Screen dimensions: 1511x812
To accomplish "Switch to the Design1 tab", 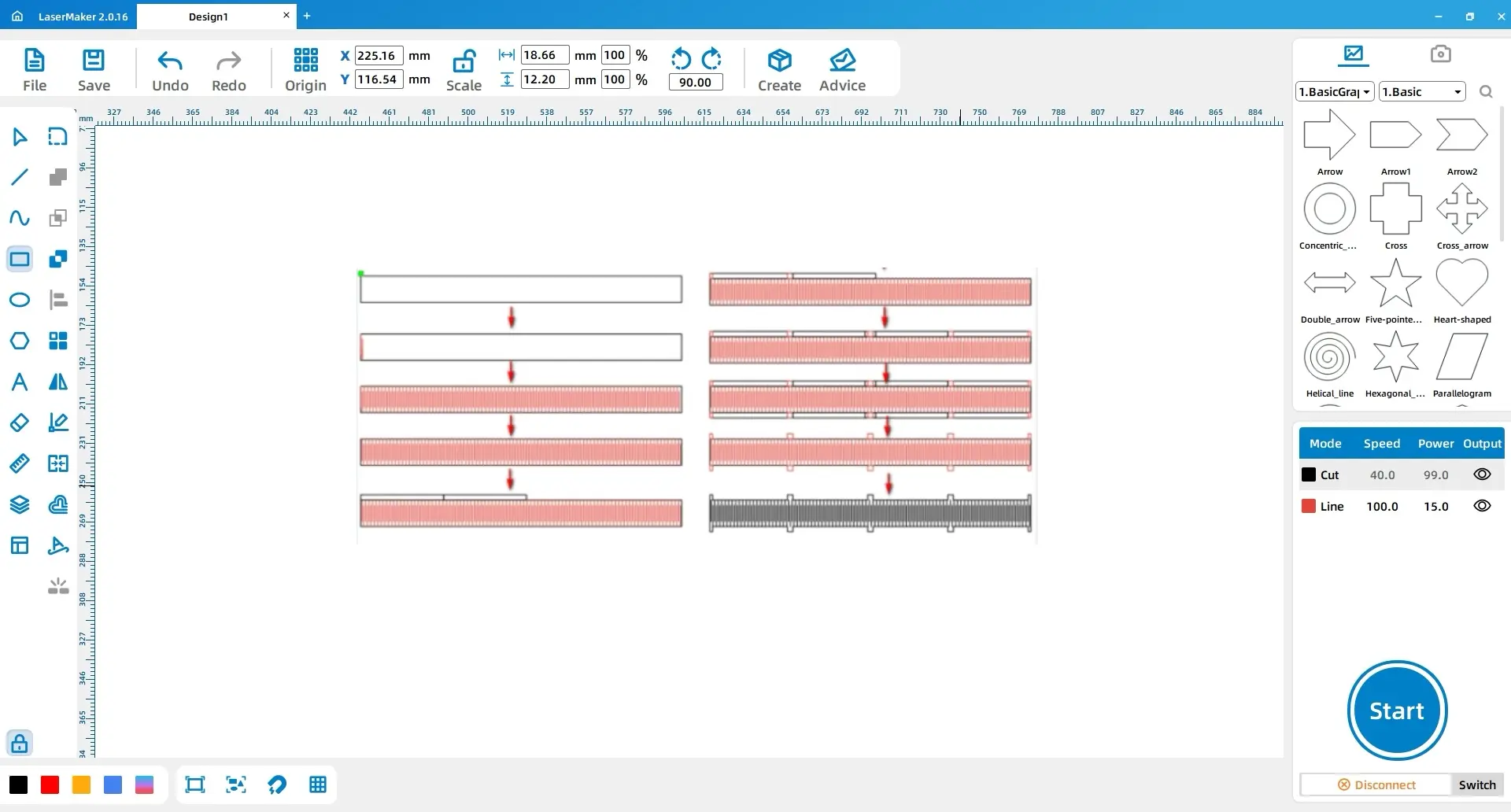I will pyautogui.click(x=208, y=17).
